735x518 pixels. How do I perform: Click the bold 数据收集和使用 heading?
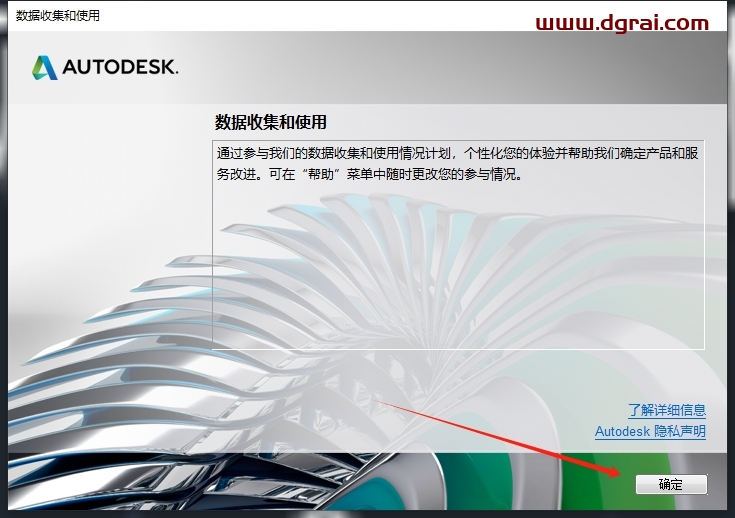[271, 122]
